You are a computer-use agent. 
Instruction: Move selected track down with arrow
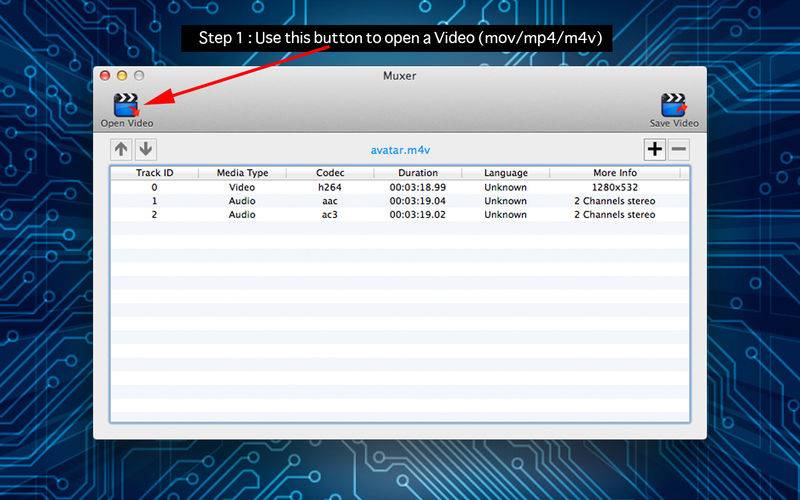click(145, 149)
